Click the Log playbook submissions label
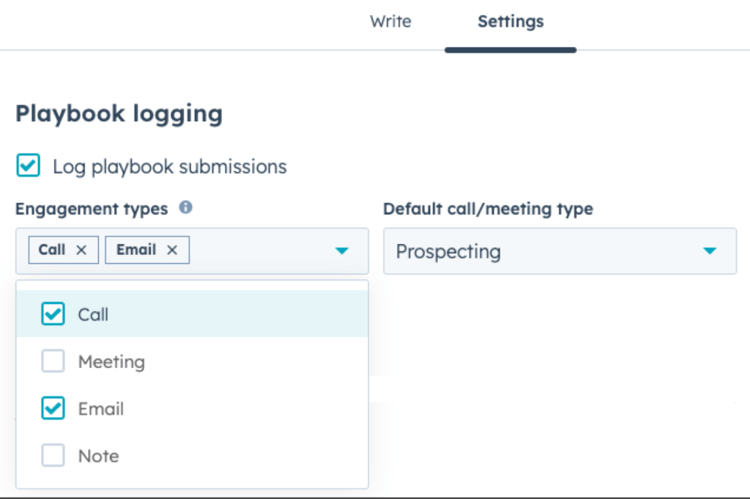The width and height of the screenshot is (750, 500). (x=169, y=167)
